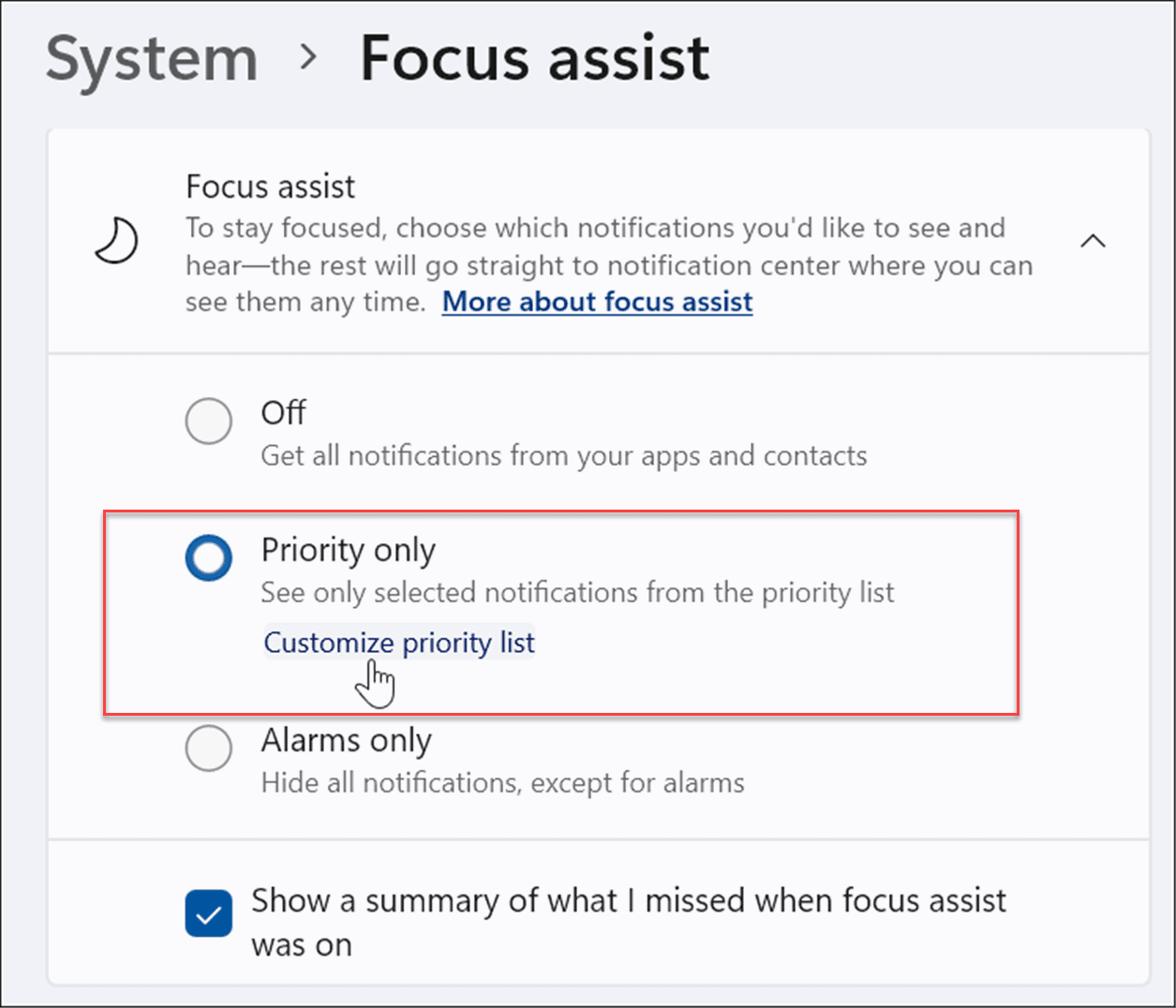Click the breadcrumb chevron separator
The width and height of the screenshot is (1176, 1008).
click(x=309, y=58)
